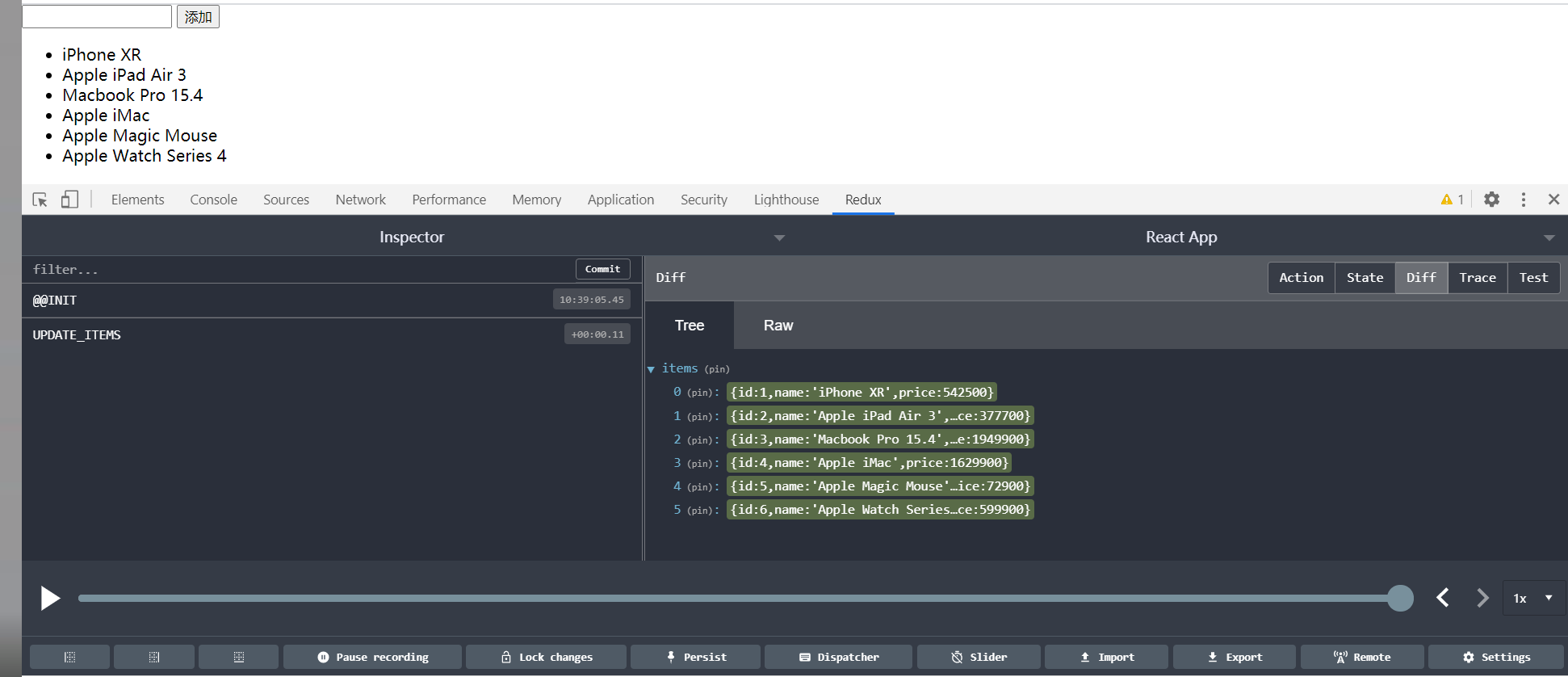Close the DevTools panel
This screenshot has height=677, width=1568.
[1553, 200]
